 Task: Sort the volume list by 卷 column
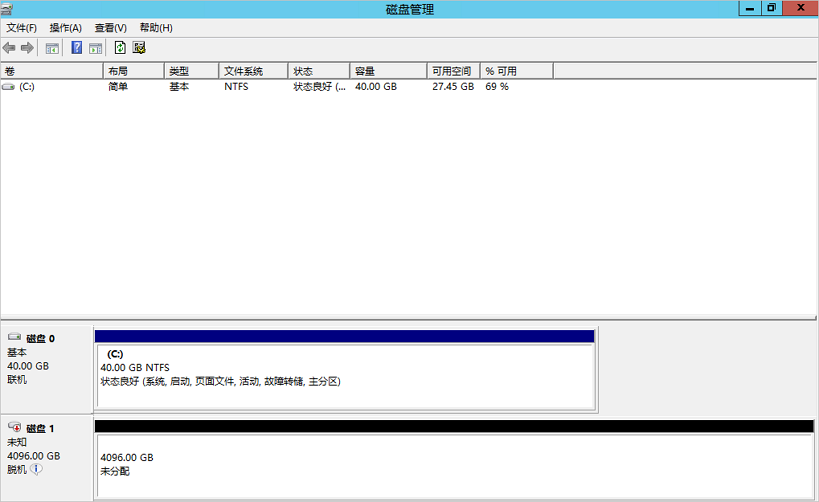click(50, 71)
